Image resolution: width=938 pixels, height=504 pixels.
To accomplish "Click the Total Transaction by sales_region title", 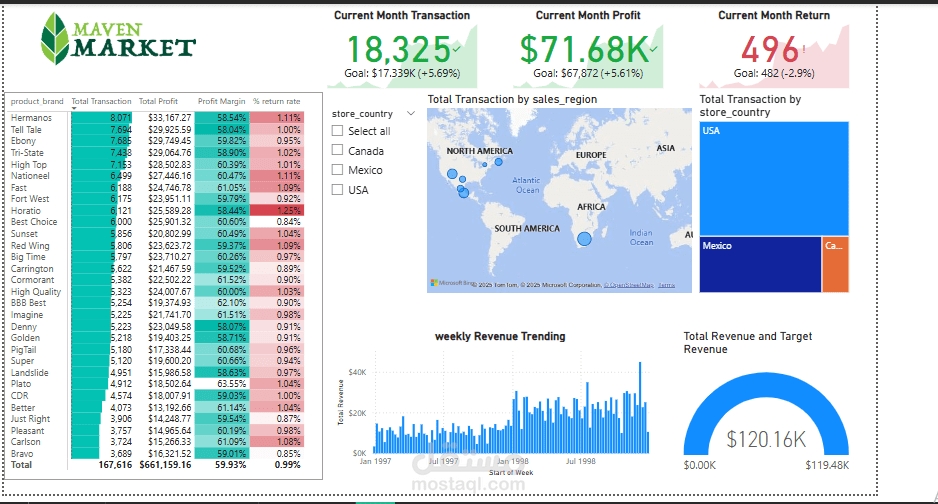I will [x=512, y=99].
